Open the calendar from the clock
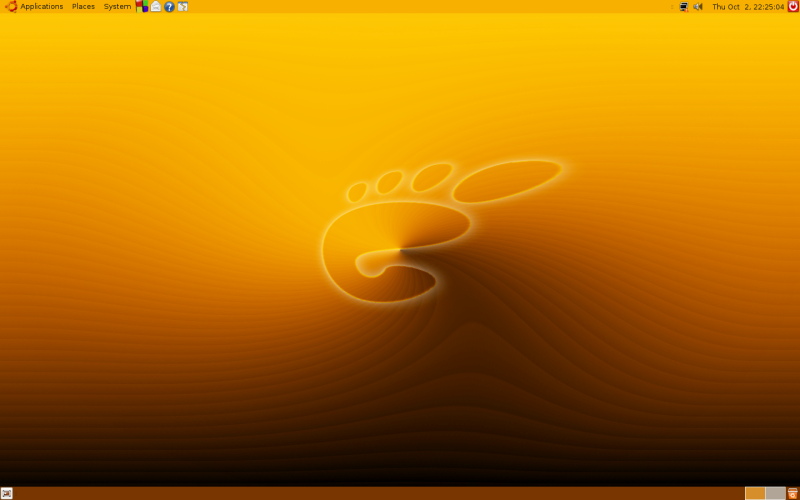 point(748,7)
